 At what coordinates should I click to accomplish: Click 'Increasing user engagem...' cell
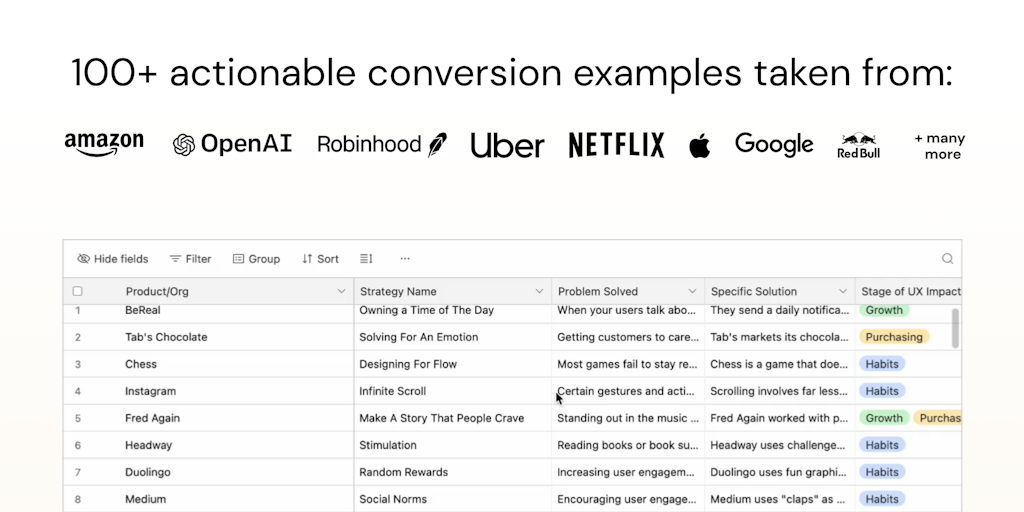[628, 472]
